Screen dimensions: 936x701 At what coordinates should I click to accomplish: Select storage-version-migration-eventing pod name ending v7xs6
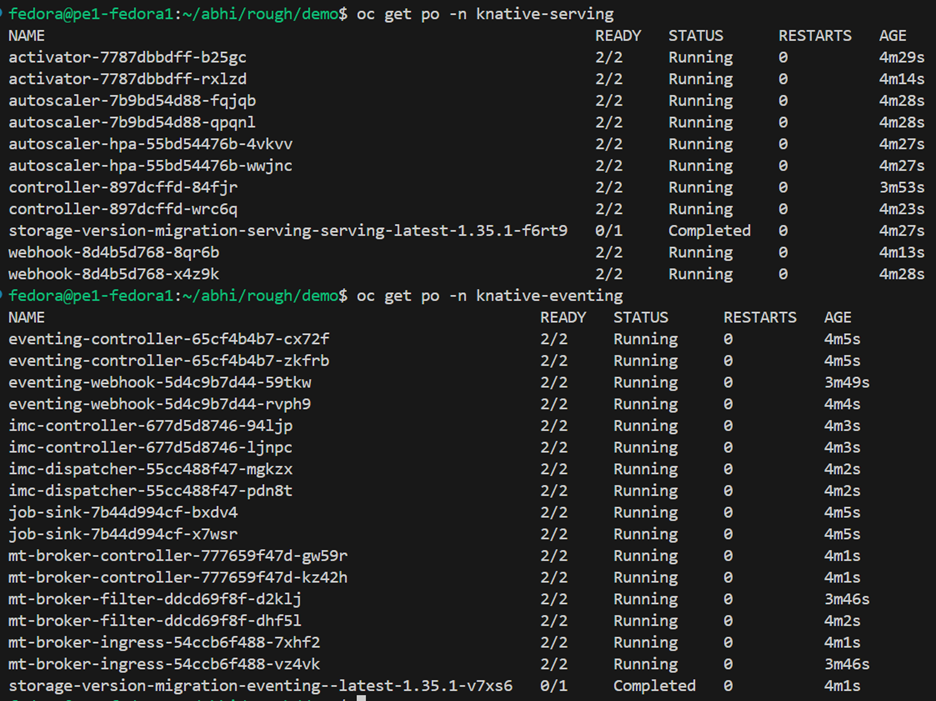point(260,685)
